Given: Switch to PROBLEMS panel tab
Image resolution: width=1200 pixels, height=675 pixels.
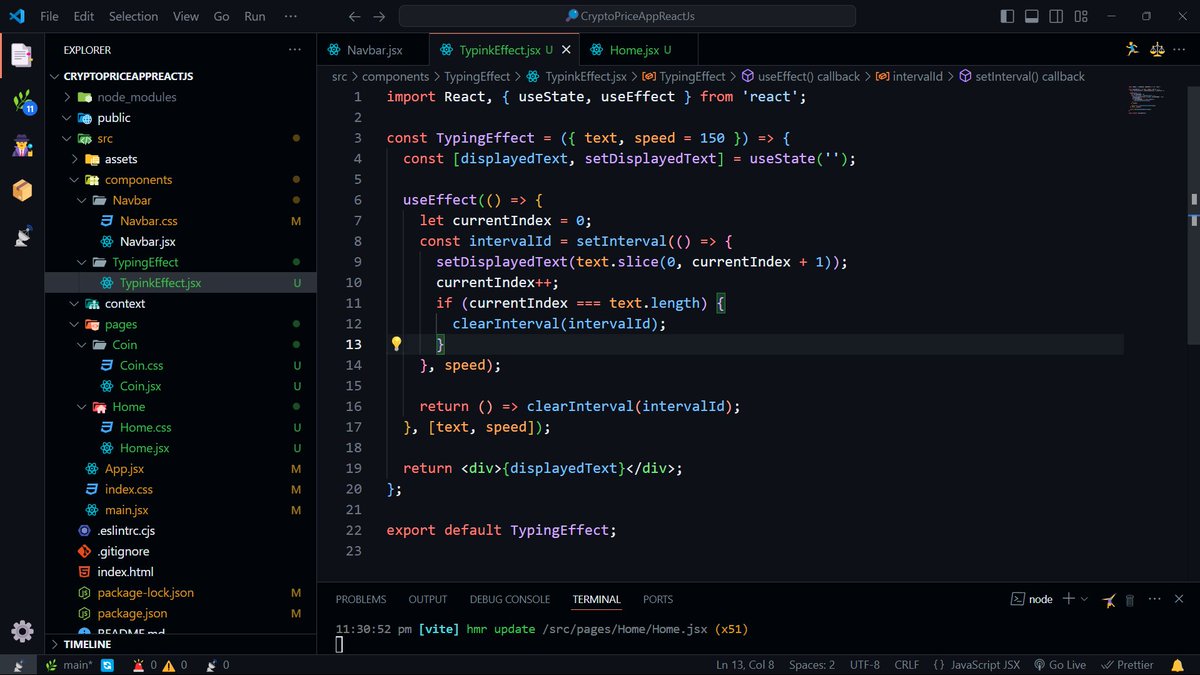Looking at the screenshot, I should (x=361, y=599).
